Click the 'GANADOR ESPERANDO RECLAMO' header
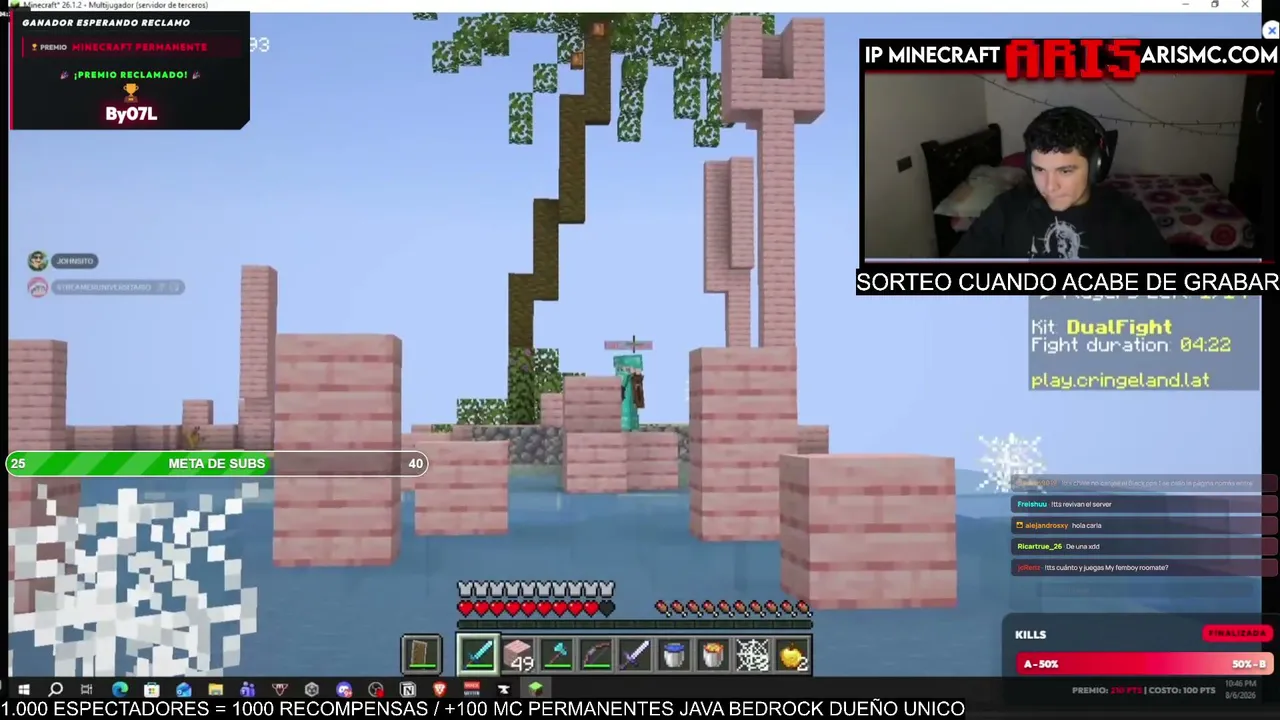 click(106, 22)
